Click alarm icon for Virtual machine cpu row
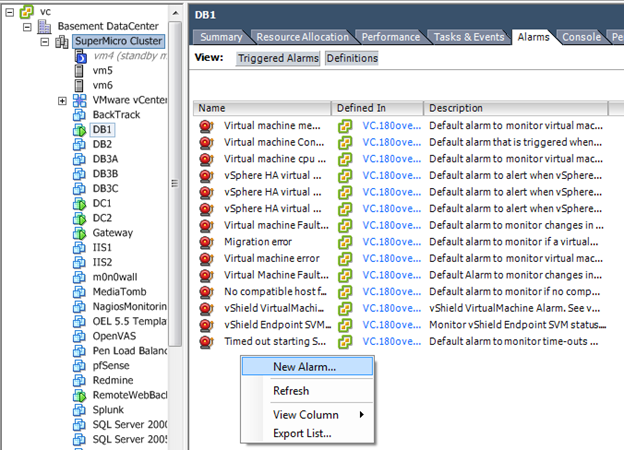Viewport: 624px width, 450px height. [206, 159]
